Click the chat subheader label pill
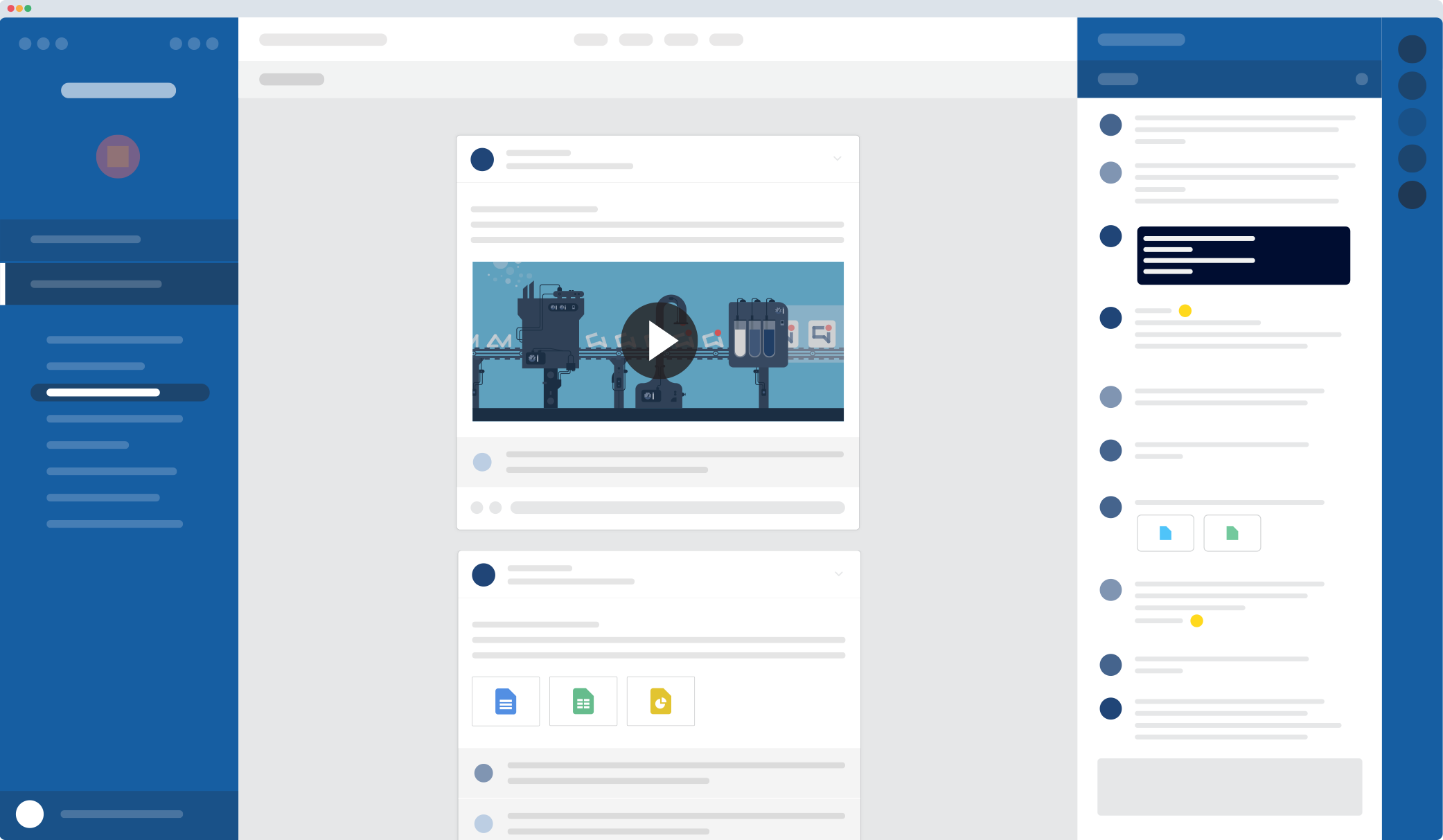Screen dimensions: 1443x840 (1118, 79)
